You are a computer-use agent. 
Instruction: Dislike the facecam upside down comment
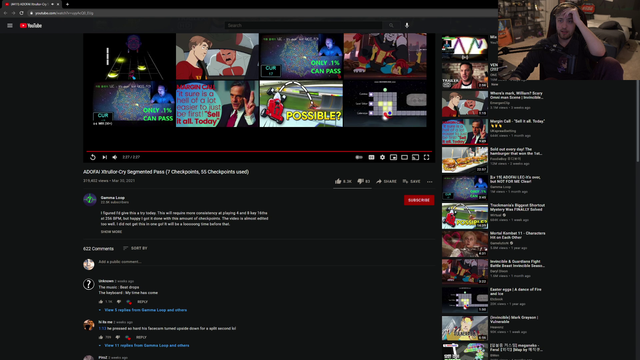pos(118,337)
